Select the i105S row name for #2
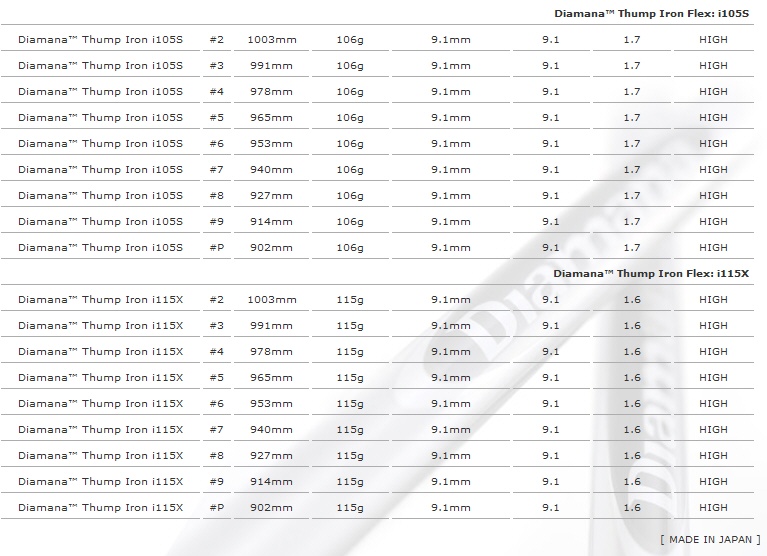767x556 pixels. click(x=100, y=40)
